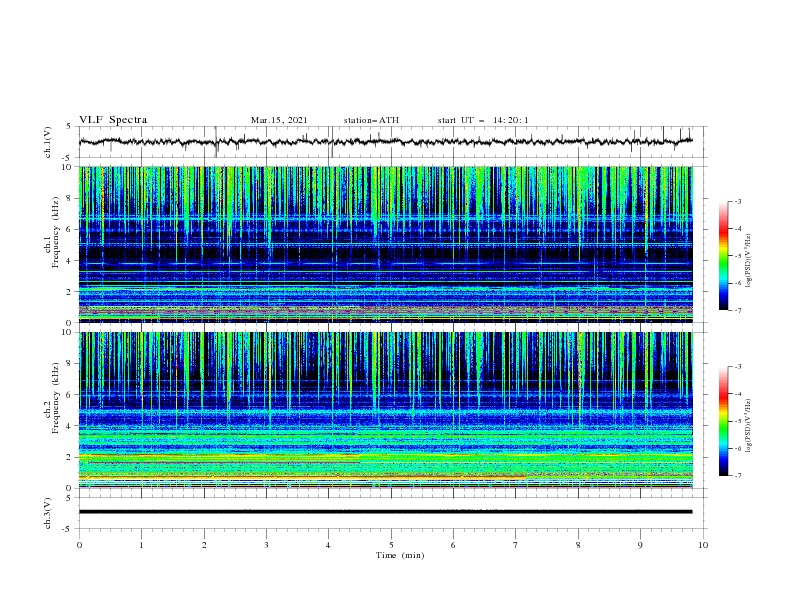The width and height of the screenshot is (792, 612).
Task: Click the time axis tick label '5'
Action: tap(391, 545)
